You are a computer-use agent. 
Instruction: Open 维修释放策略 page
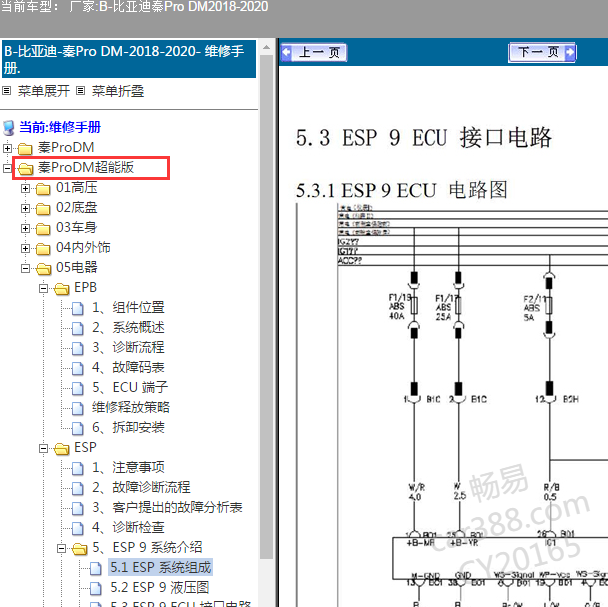[131, 408]
